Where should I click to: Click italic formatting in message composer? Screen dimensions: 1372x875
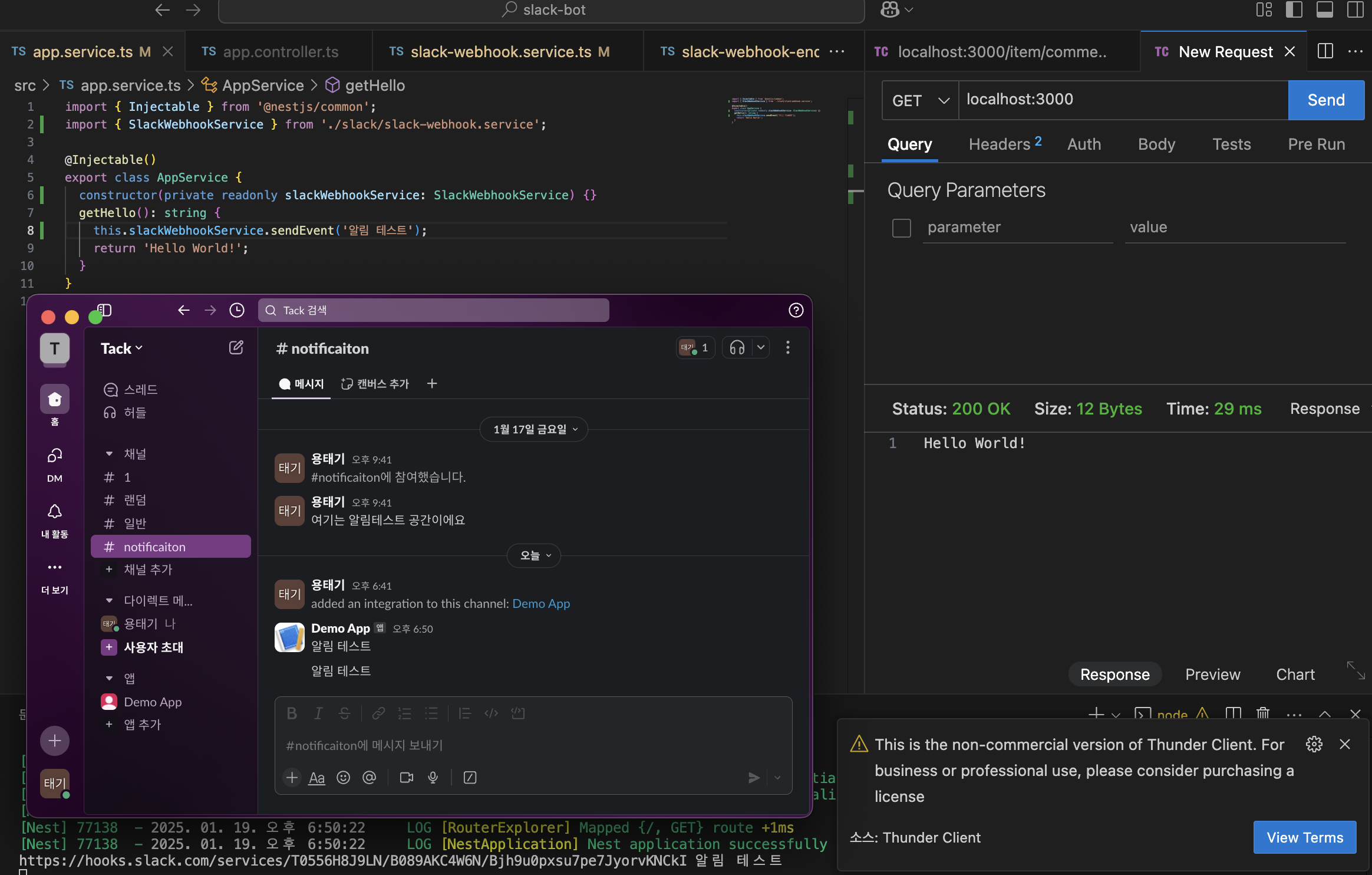coord(318,713)
